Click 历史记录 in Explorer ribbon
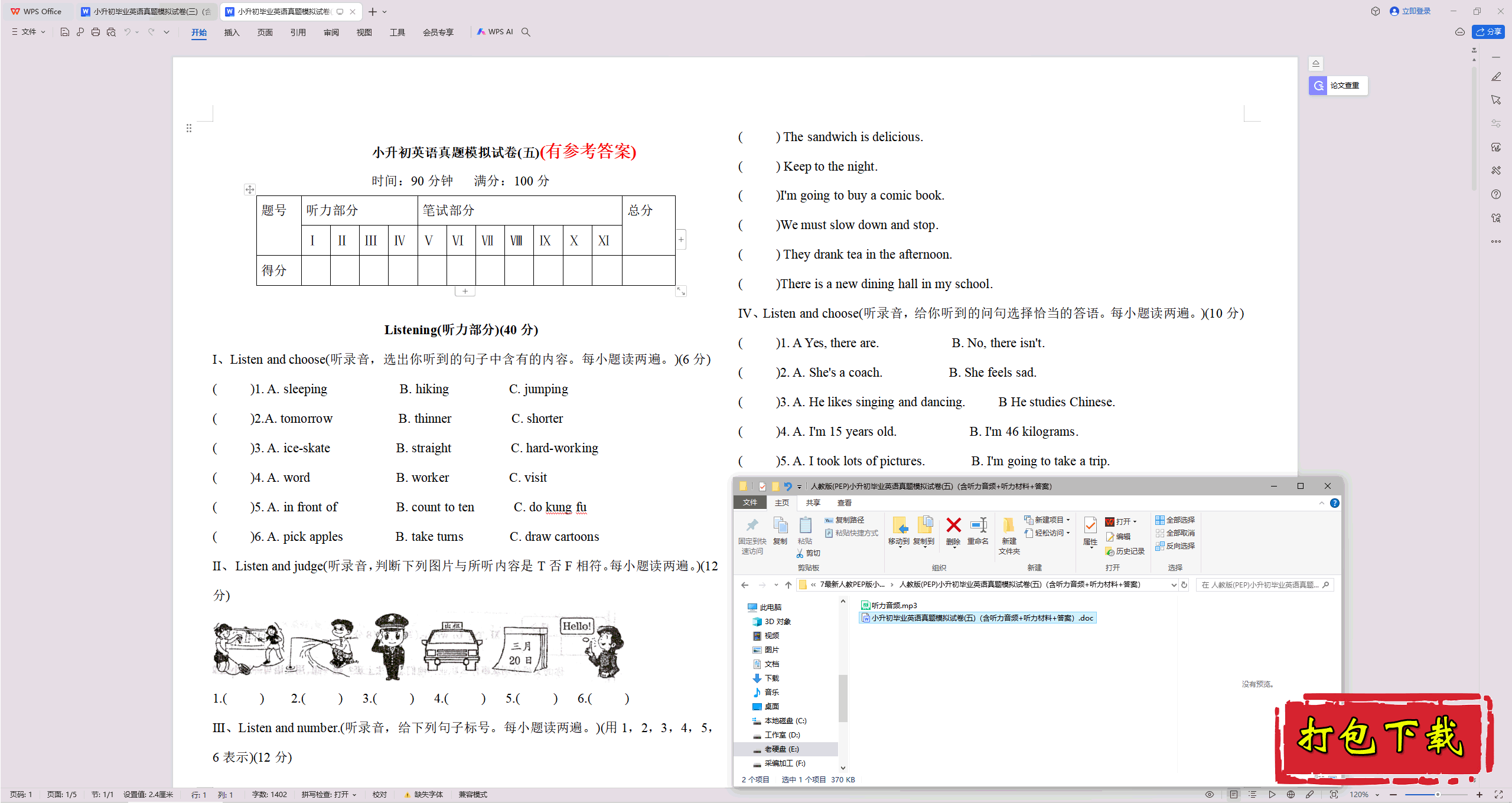The image size is (1512, 803). click(1125, 551)
